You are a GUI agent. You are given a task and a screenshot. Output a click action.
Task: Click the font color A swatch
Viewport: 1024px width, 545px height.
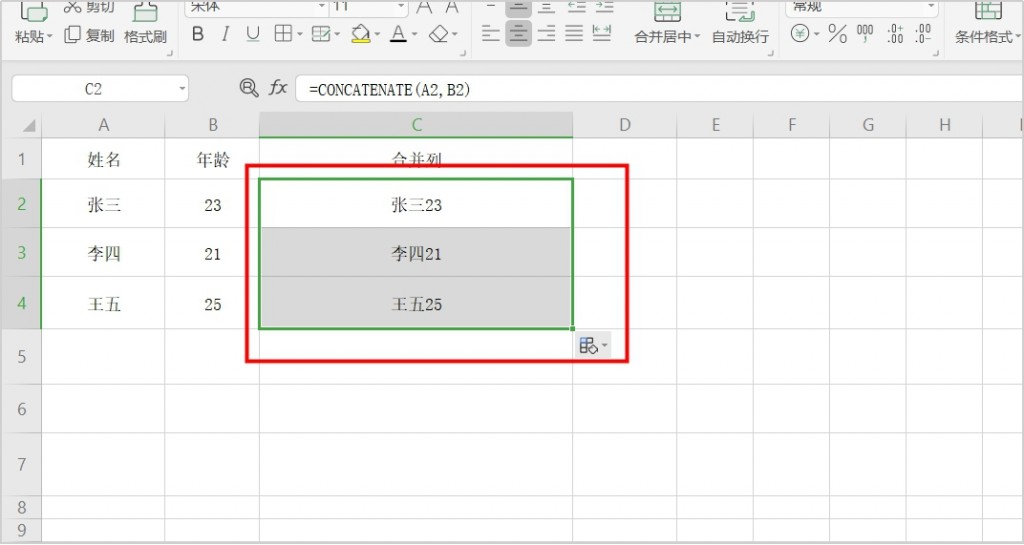click(x=398, y=34)
